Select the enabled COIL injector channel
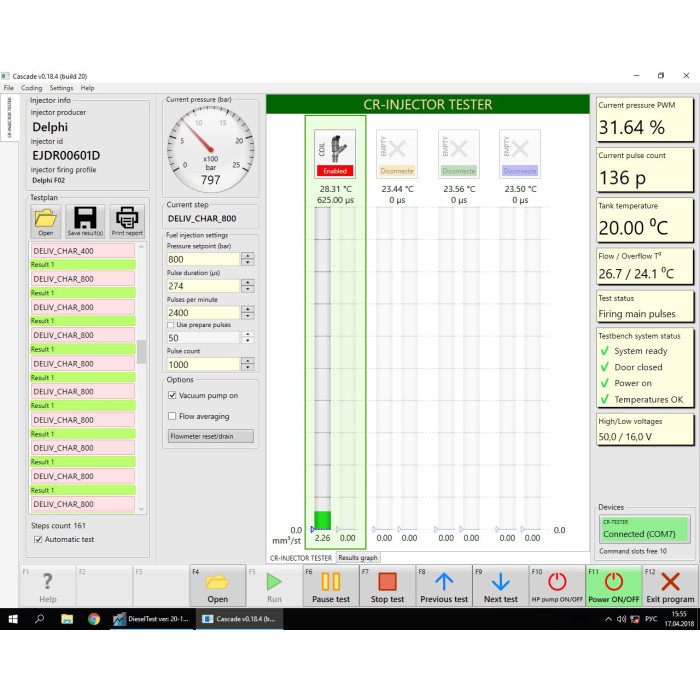The image size is (700, 700). click(x=335, y=153)
